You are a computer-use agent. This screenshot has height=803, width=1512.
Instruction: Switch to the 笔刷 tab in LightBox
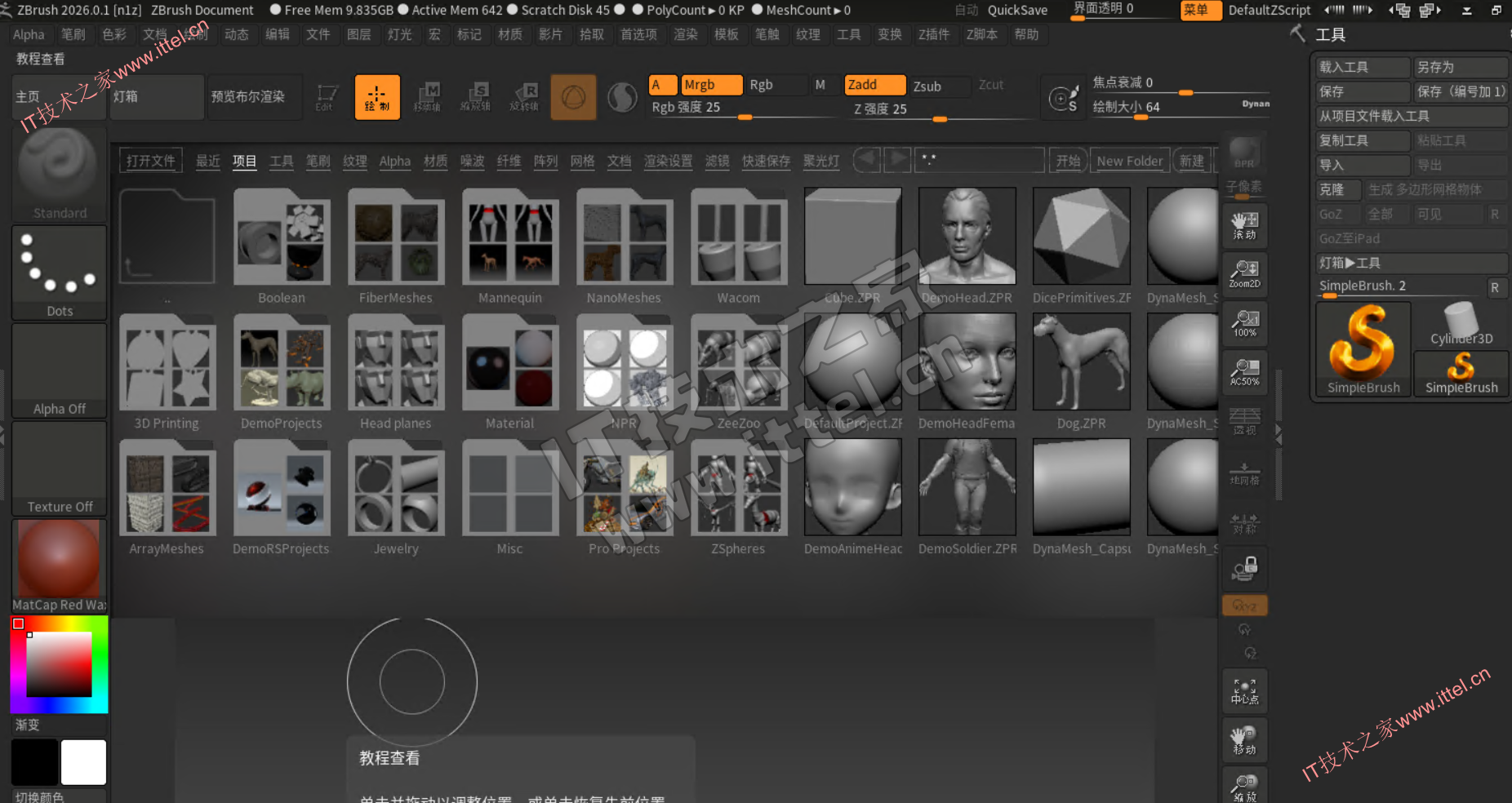tap(318, 161)
